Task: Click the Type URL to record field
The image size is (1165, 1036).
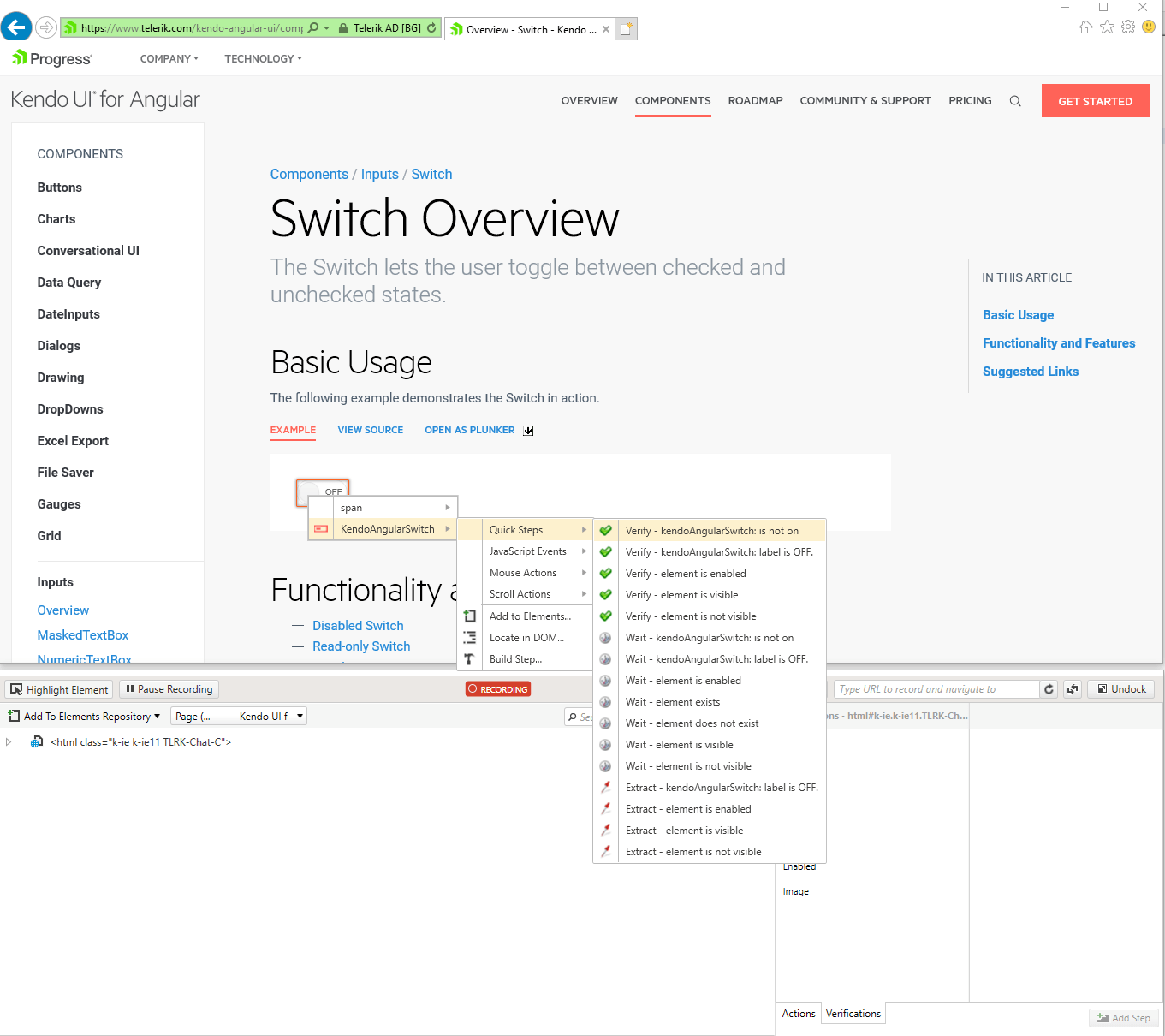Action: 936,689
